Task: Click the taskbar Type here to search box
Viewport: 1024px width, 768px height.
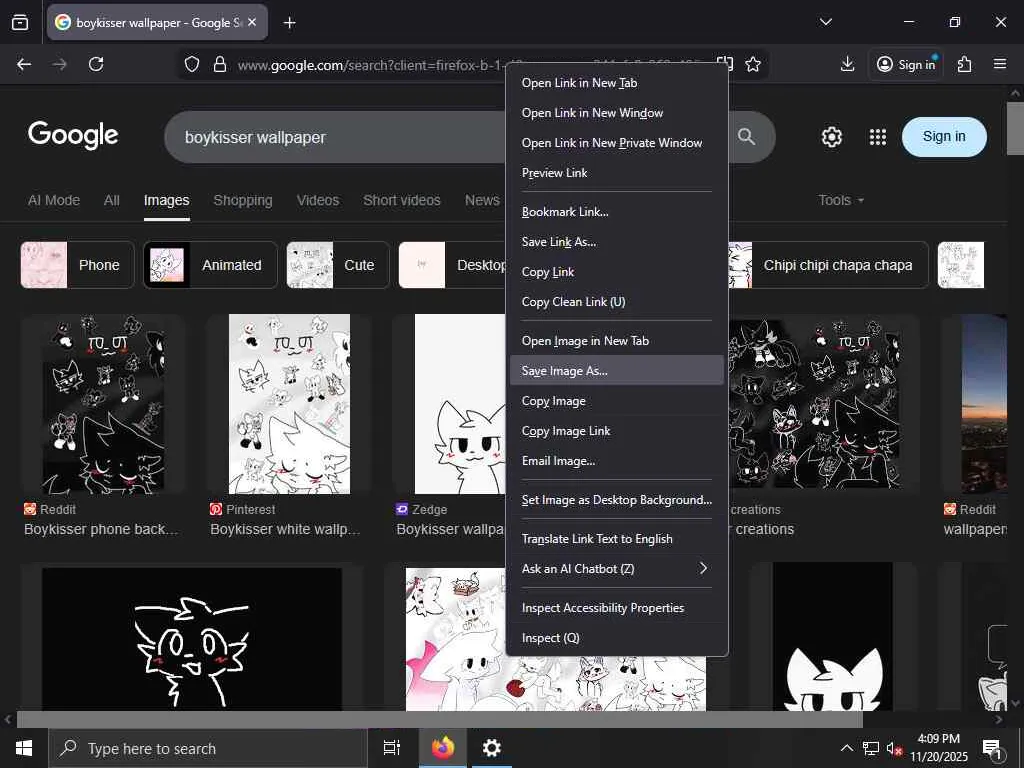Action: 208,748
